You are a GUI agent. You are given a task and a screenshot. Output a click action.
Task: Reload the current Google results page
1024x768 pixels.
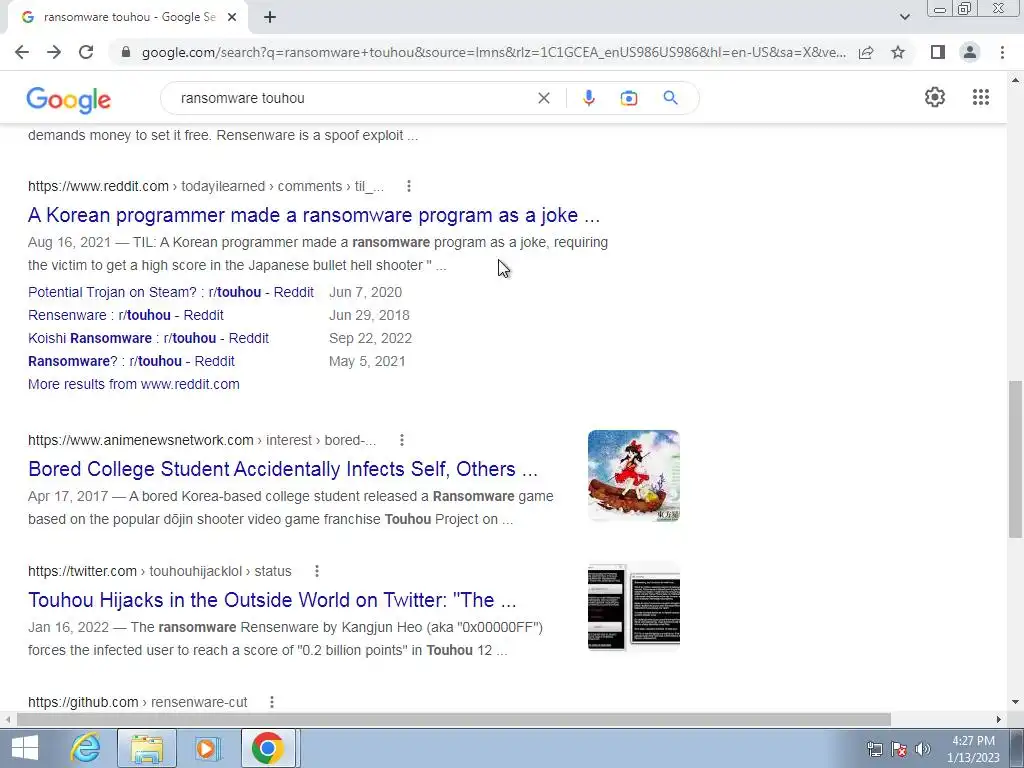tap(86, 52)
